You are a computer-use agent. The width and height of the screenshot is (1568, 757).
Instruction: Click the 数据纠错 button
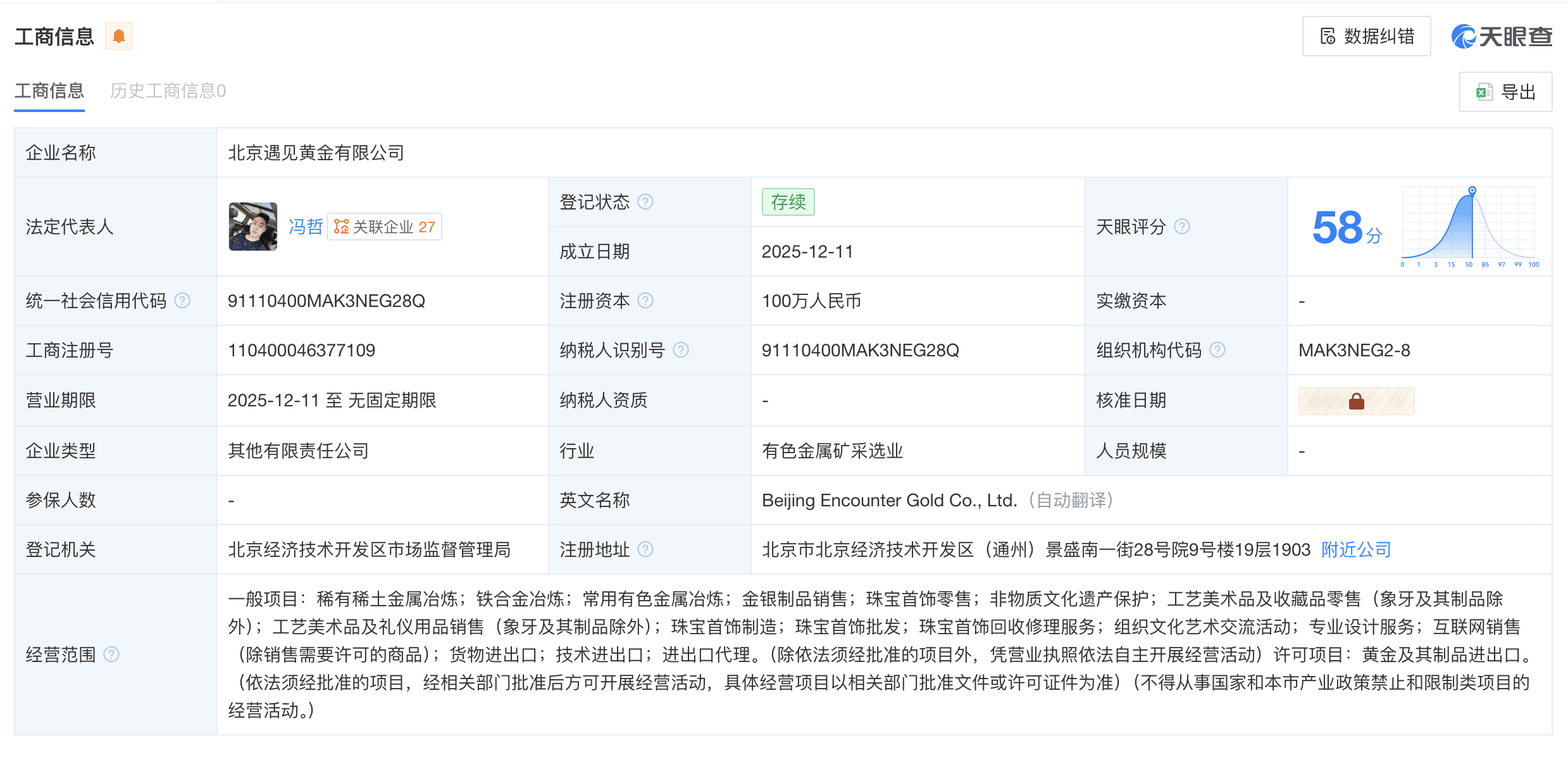point(1366,37)
